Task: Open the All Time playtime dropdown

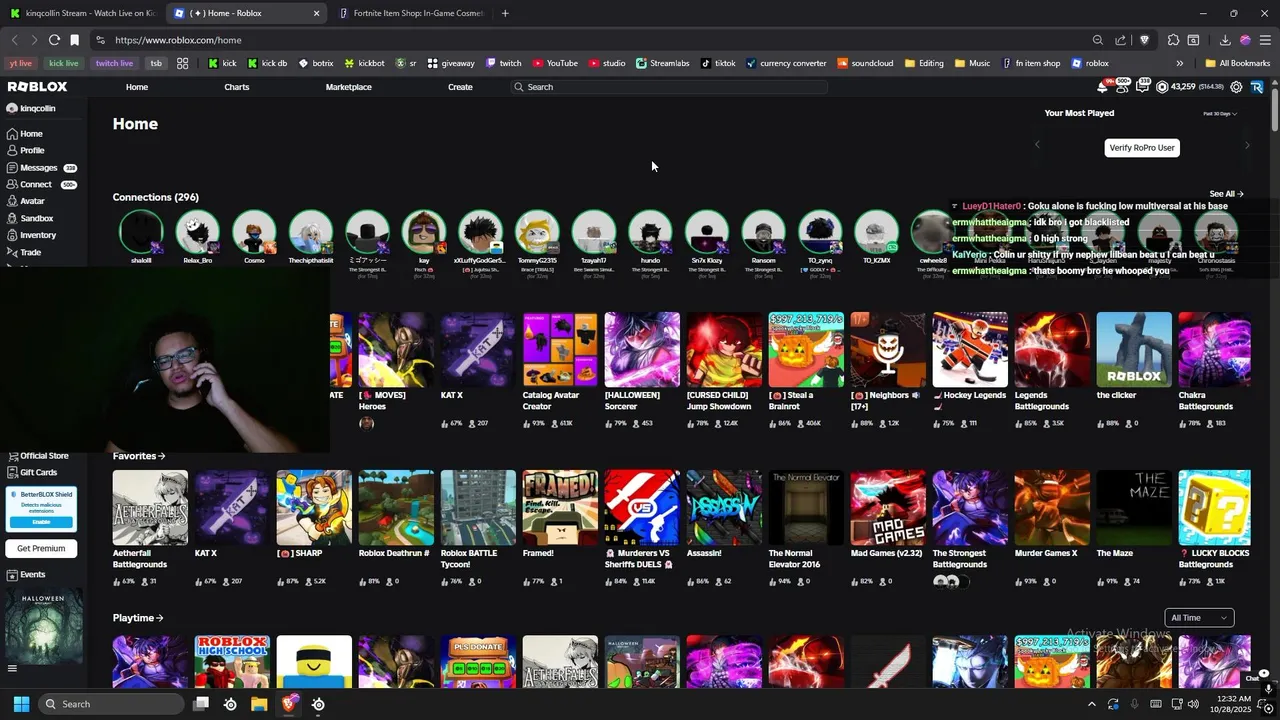Action: tap(1199, 618)
